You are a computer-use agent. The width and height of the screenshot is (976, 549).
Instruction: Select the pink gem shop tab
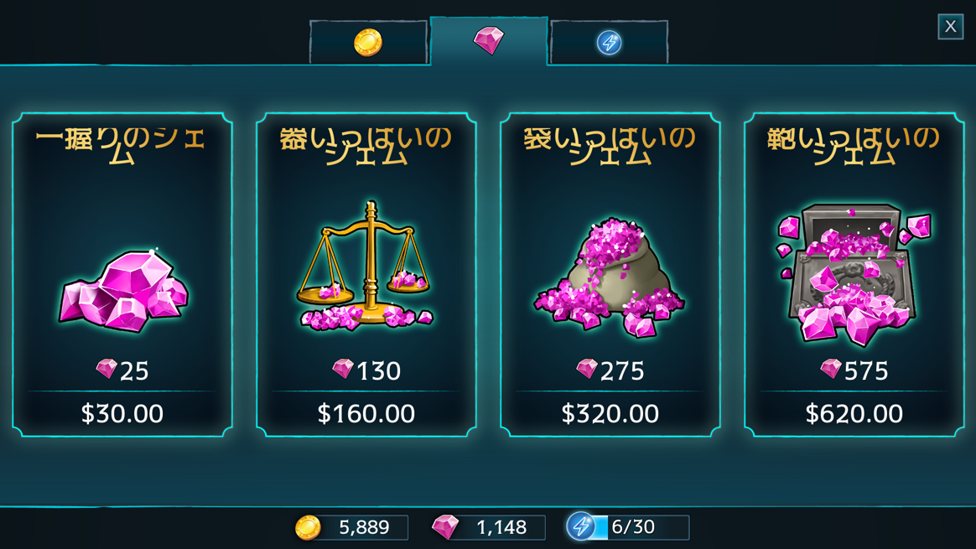click(489, 40)
